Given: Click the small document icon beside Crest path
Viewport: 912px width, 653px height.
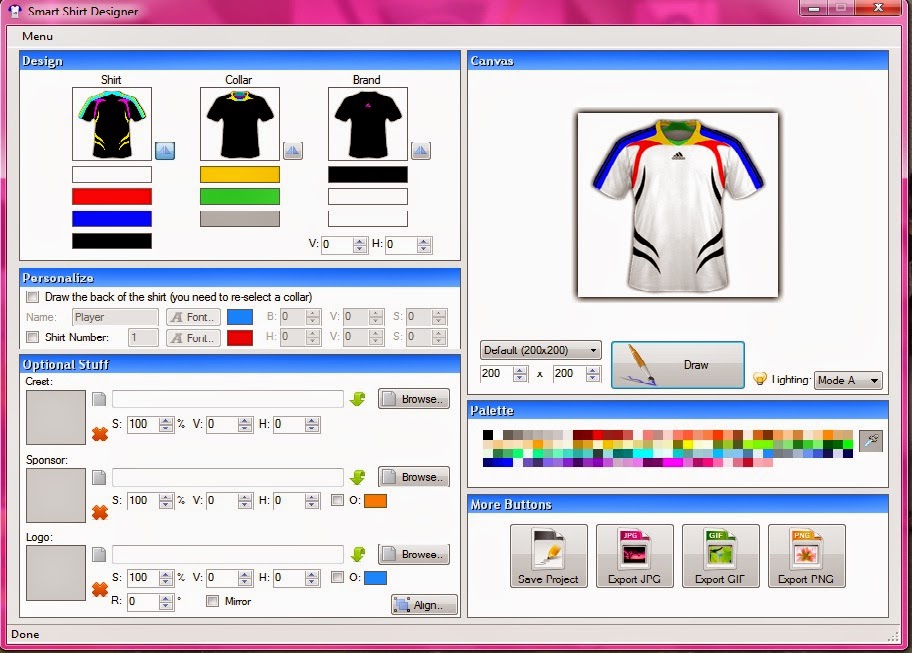Looking at the screenshot, I should pyautogui.click(x=99, y=399).
